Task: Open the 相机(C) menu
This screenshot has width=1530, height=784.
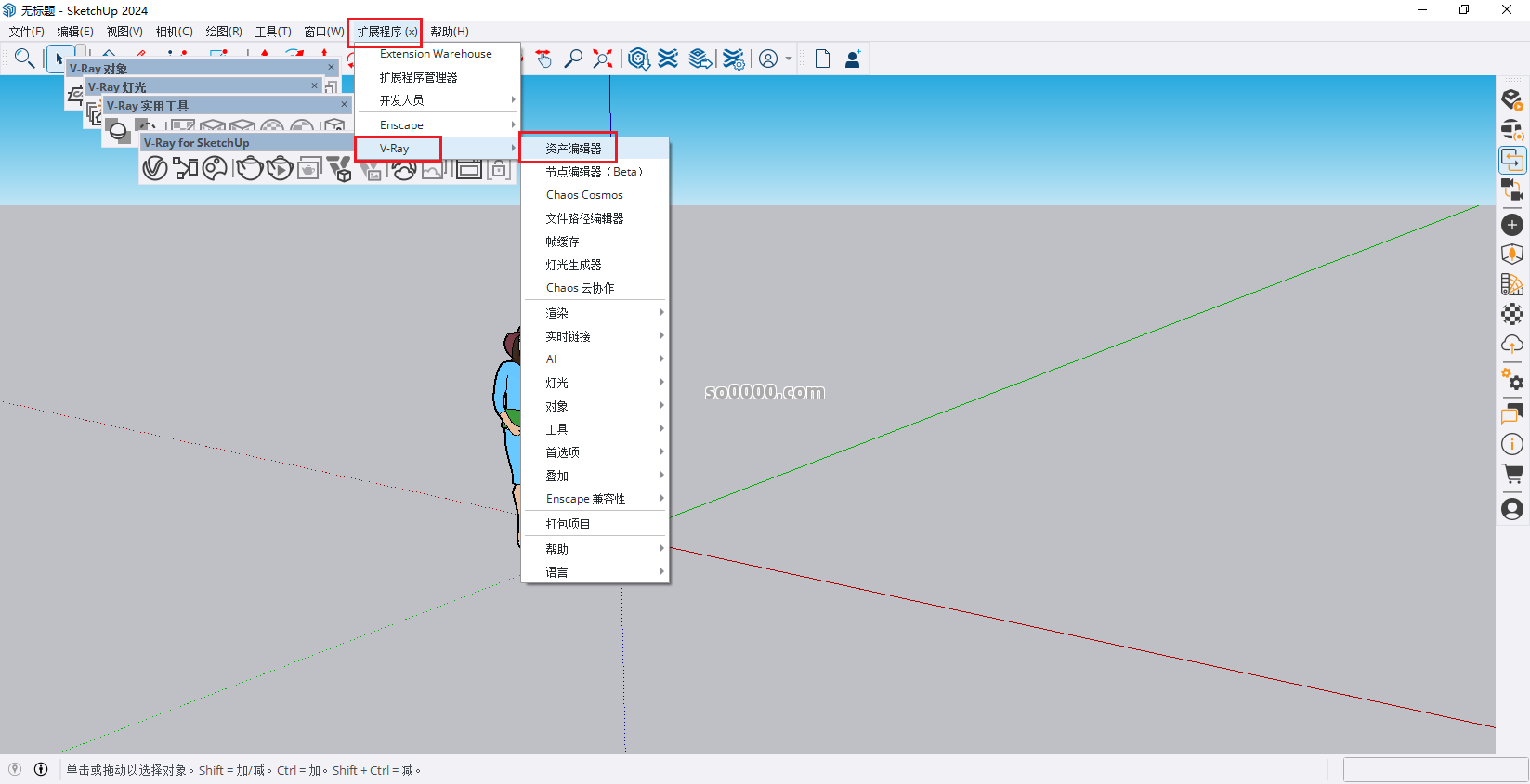Action: click(175, 32)
